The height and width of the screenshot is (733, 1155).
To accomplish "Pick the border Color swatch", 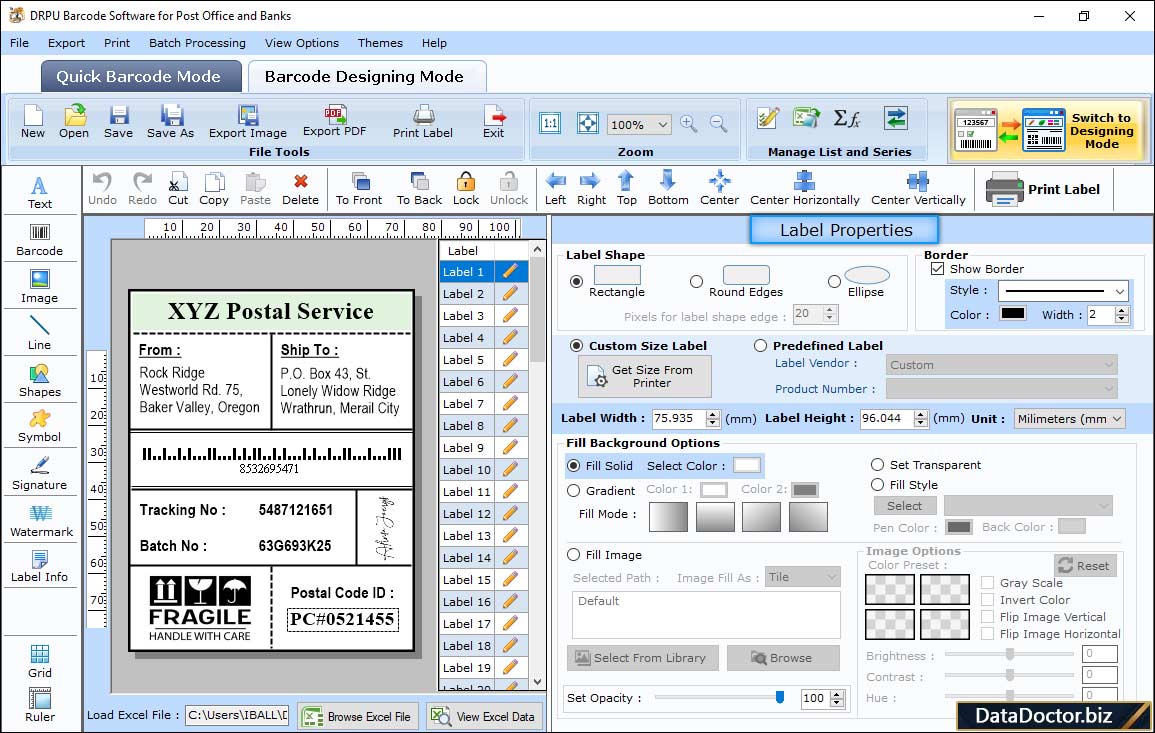I will 1012,314.
